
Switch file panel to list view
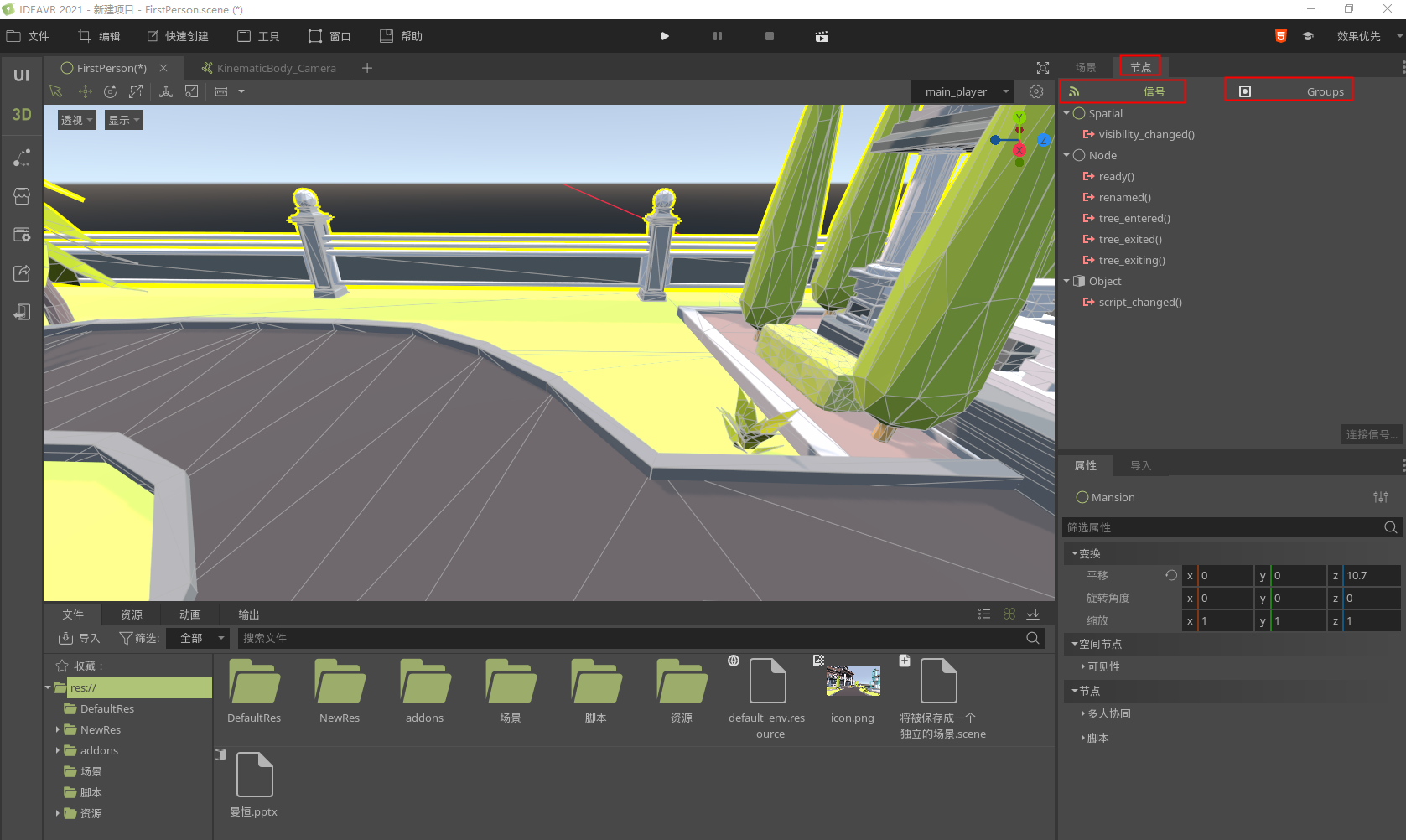pyautogui.click(x=984, y=614)
